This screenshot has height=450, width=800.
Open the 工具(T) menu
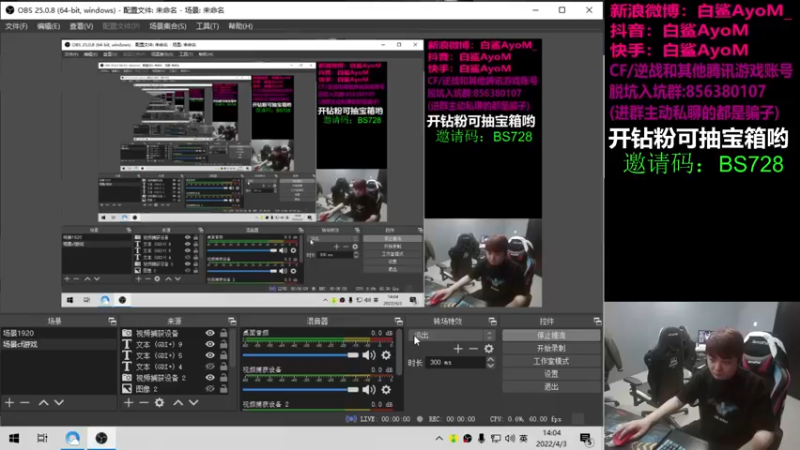[x=207, y=26]
